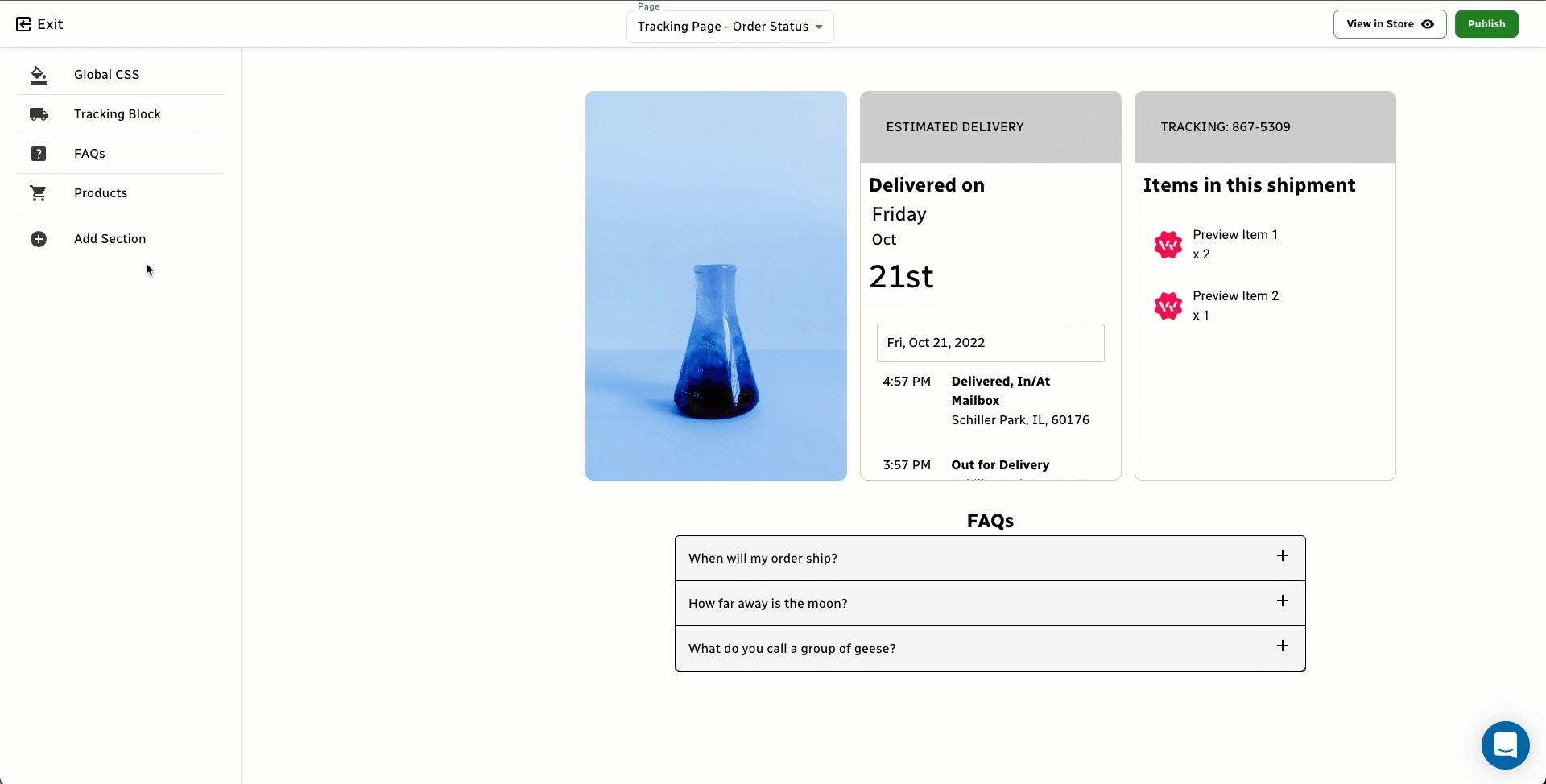Click the Preview Item 1 product logo
The image size is (1546, 784).
tap(1168, 245)
